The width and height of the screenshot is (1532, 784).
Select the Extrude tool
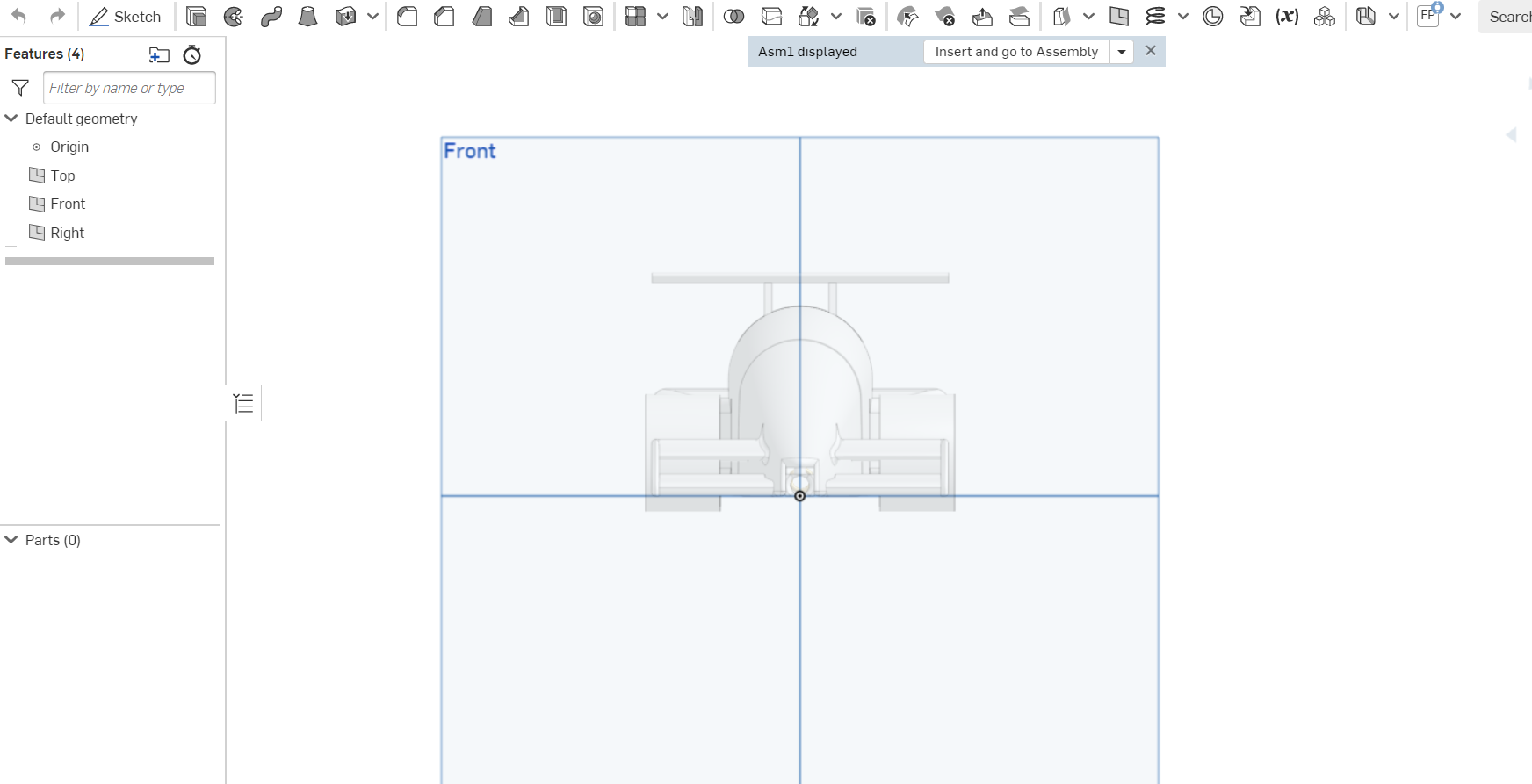pos(197,17)
